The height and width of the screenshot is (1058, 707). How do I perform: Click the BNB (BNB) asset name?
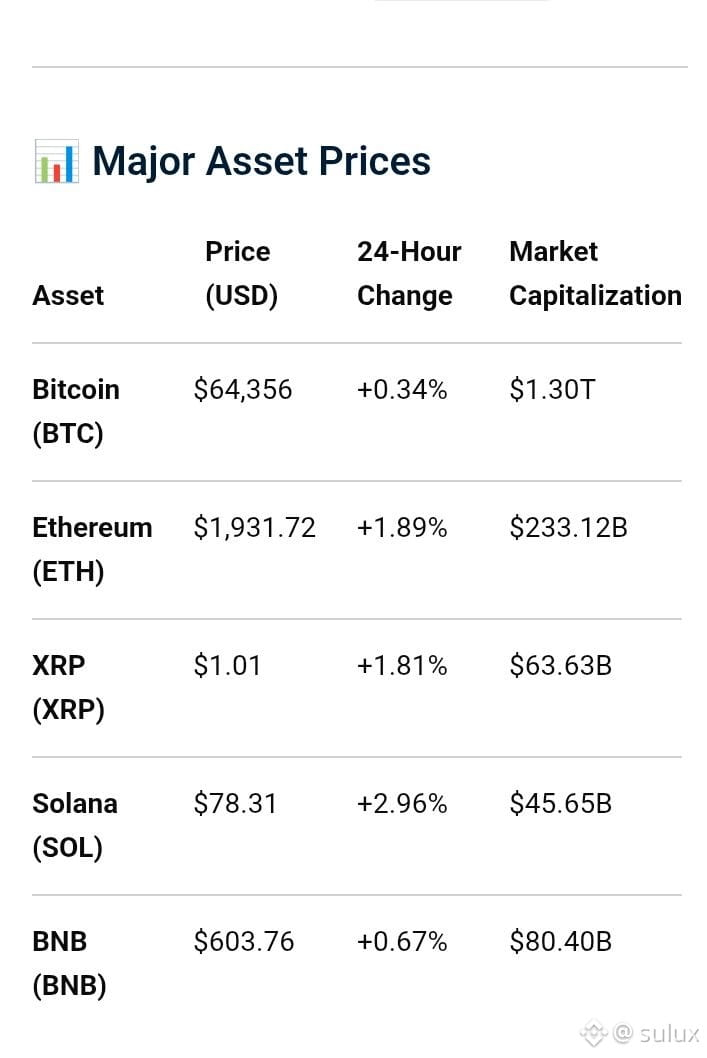(69, 964)
